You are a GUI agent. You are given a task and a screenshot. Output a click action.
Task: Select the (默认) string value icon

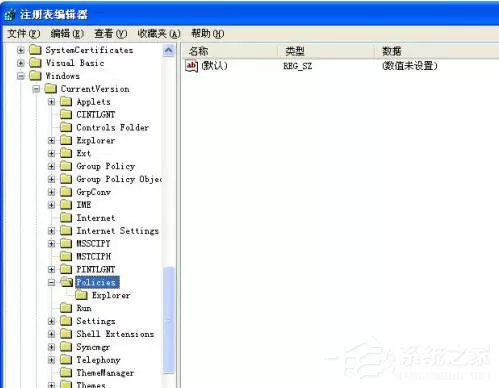point(192,66)
